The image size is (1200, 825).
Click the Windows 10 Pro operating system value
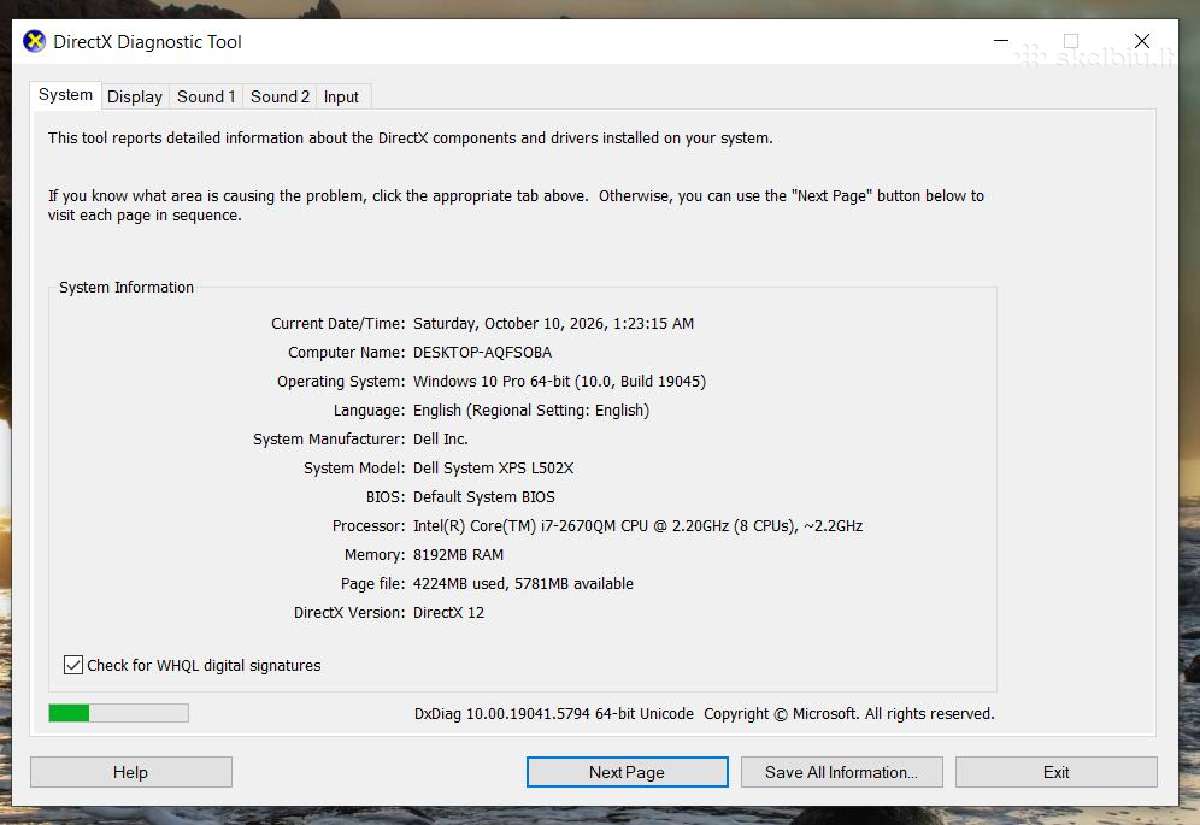[x=560, y=382]
